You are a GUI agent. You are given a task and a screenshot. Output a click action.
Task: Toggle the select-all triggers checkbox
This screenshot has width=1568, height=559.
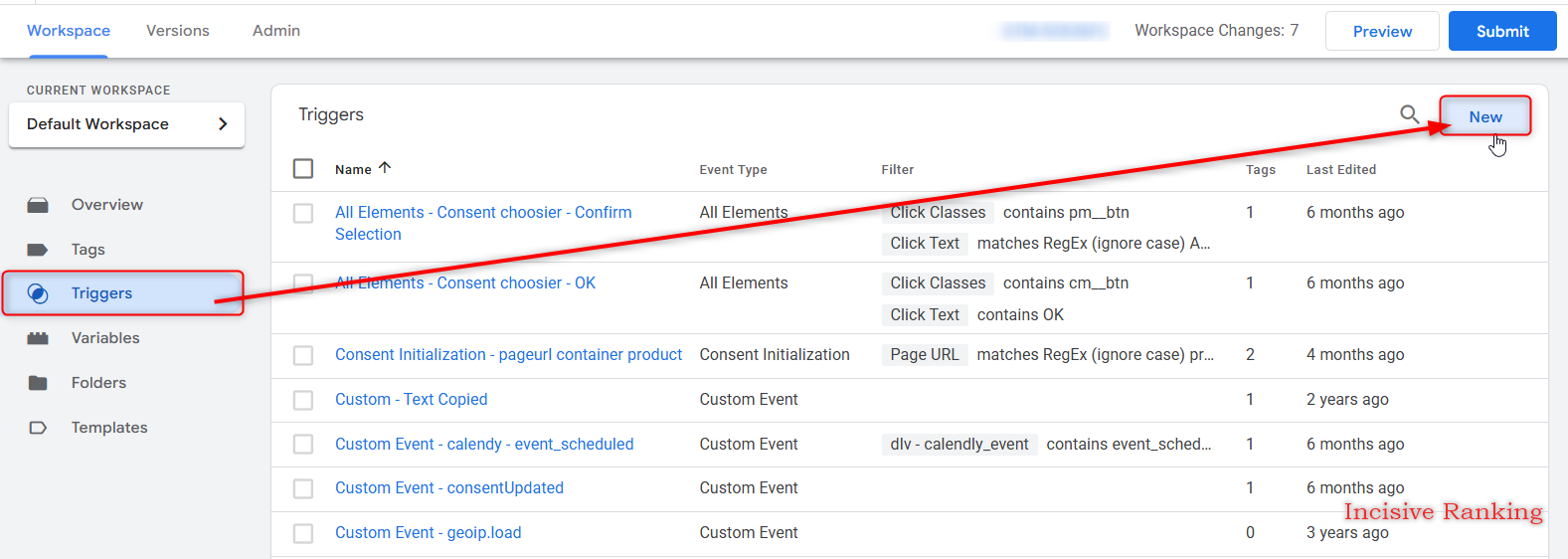[x=303, y=169]
